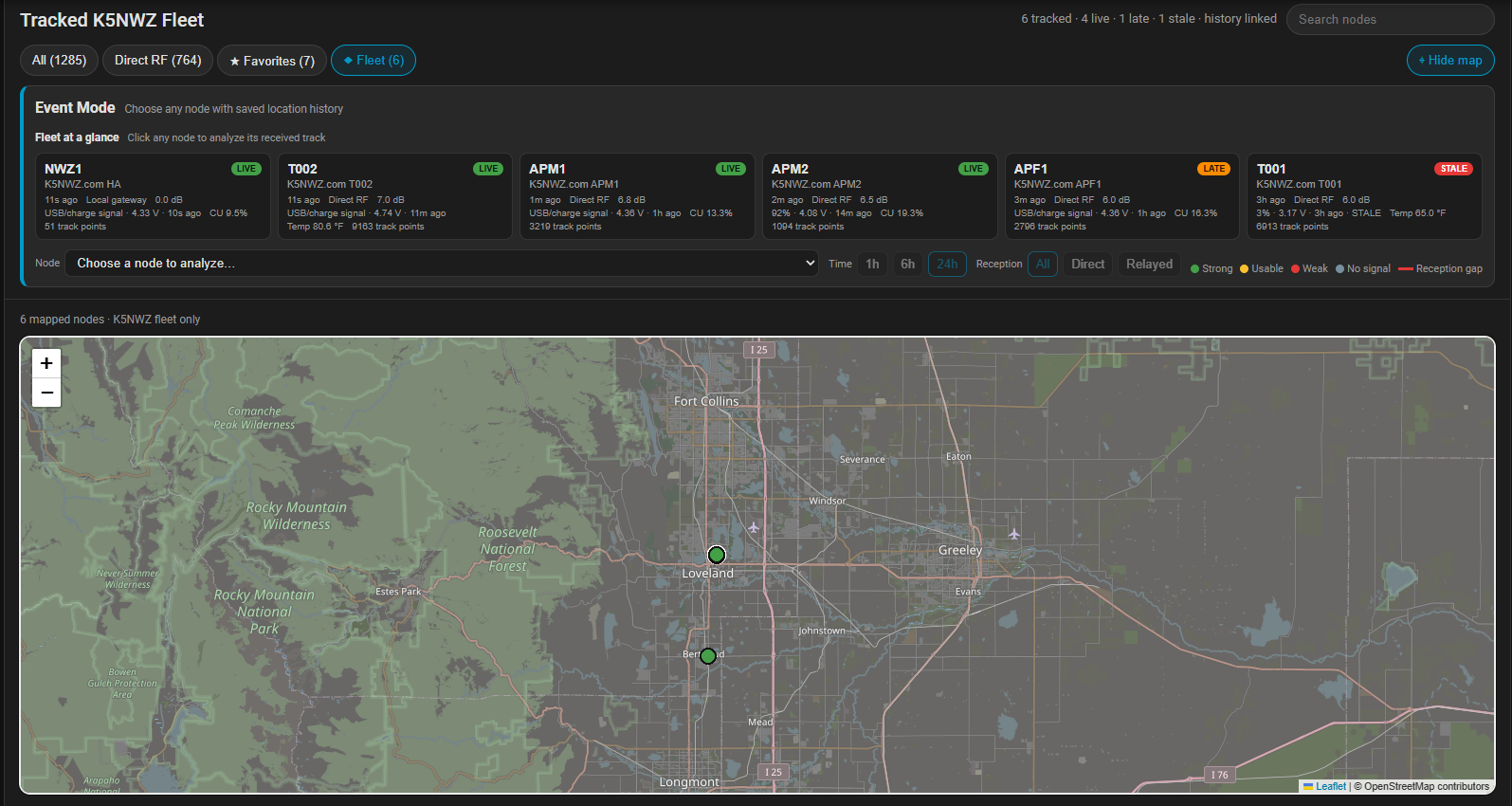The width and height of the screenshot is (1512, 806).
Task: Open the T001 node card
Action: pos(1364,196)
